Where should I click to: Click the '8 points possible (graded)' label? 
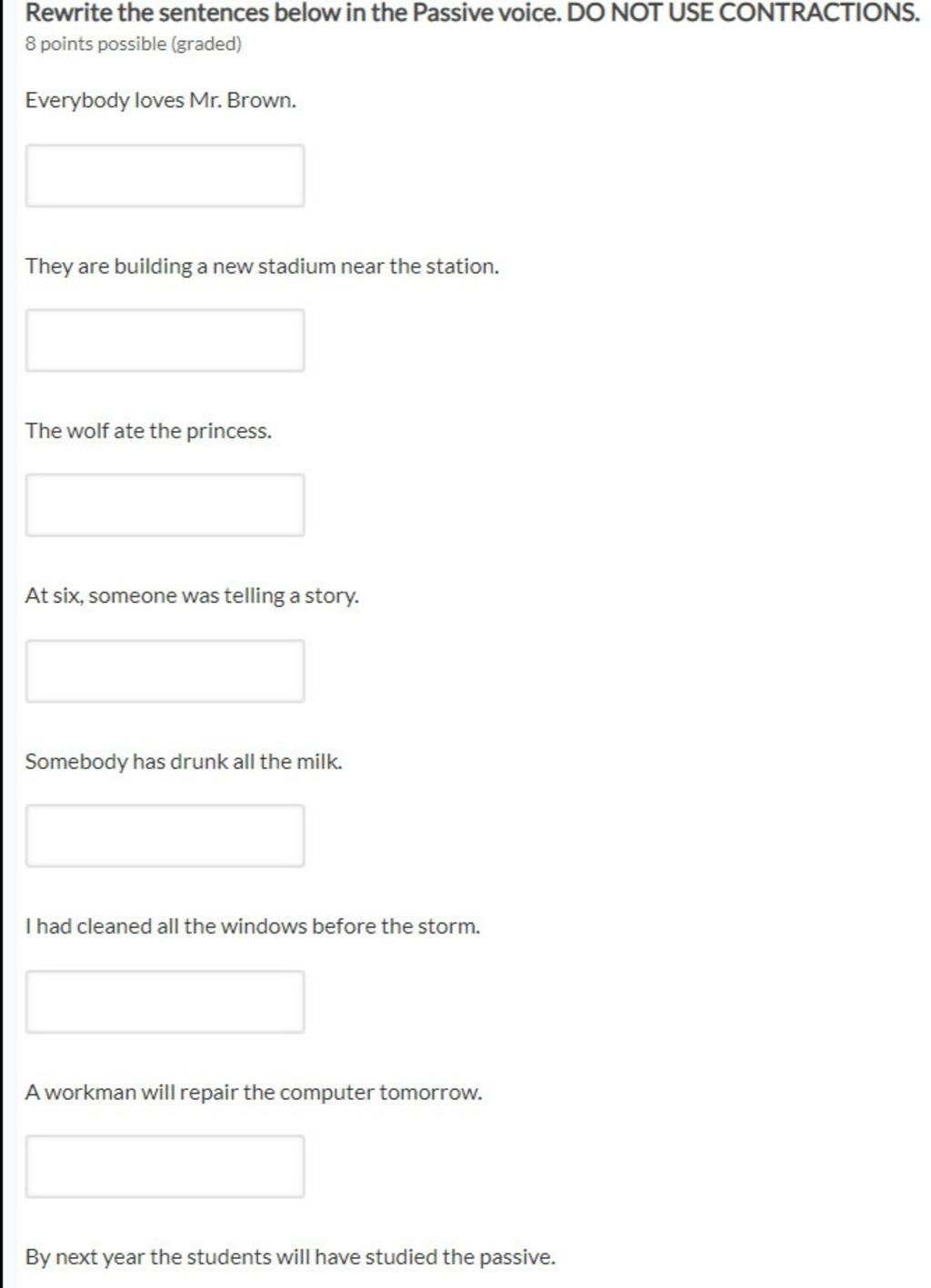tap(134, 44)
